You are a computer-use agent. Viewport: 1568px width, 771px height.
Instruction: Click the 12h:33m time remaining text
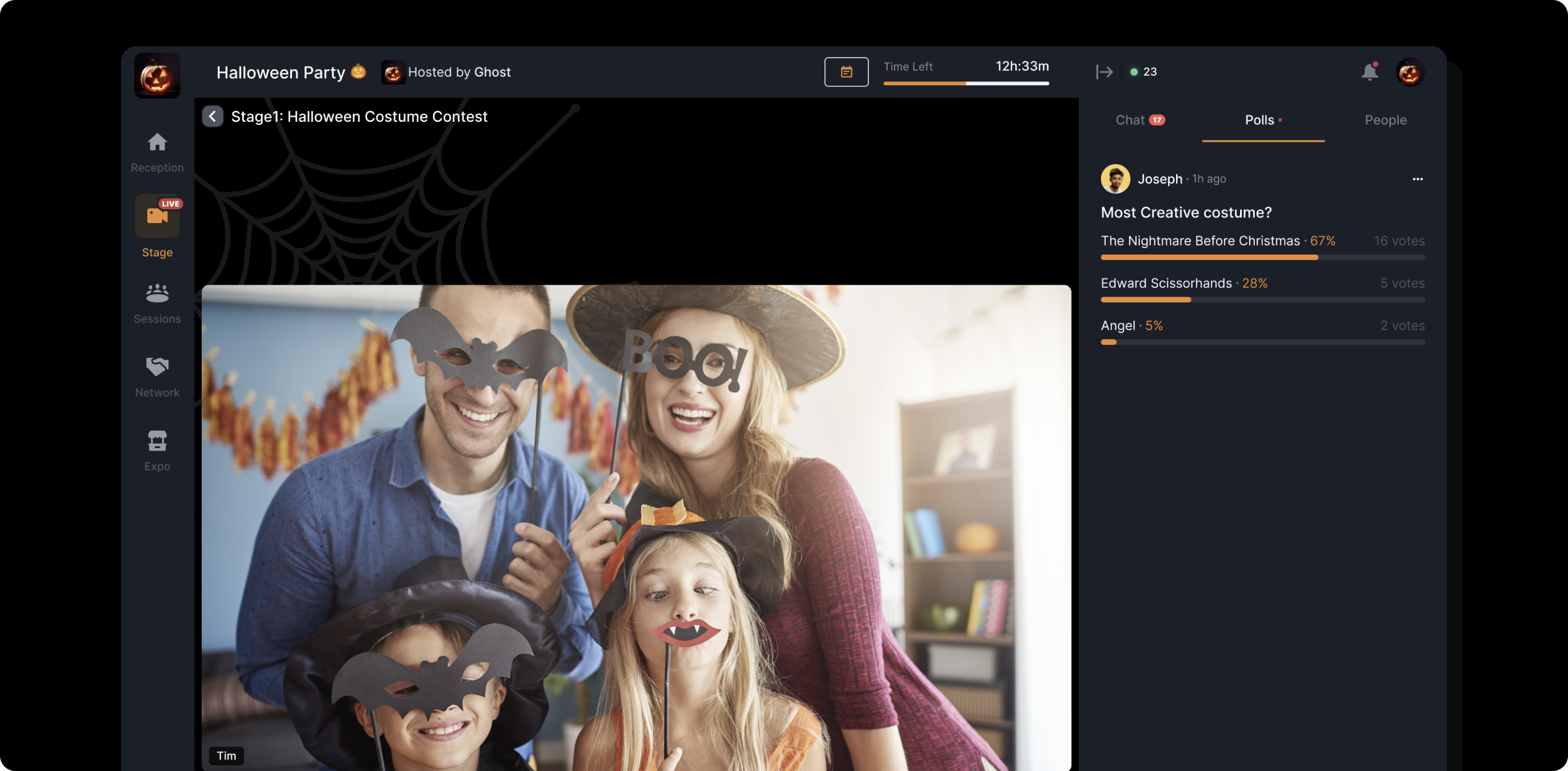pos(1022,66)
